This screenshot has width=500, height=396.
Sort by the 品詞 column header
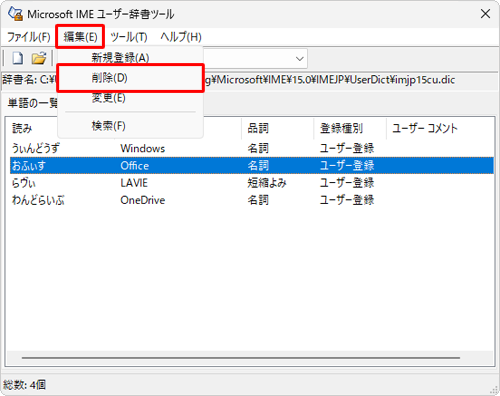click(258, 128)
